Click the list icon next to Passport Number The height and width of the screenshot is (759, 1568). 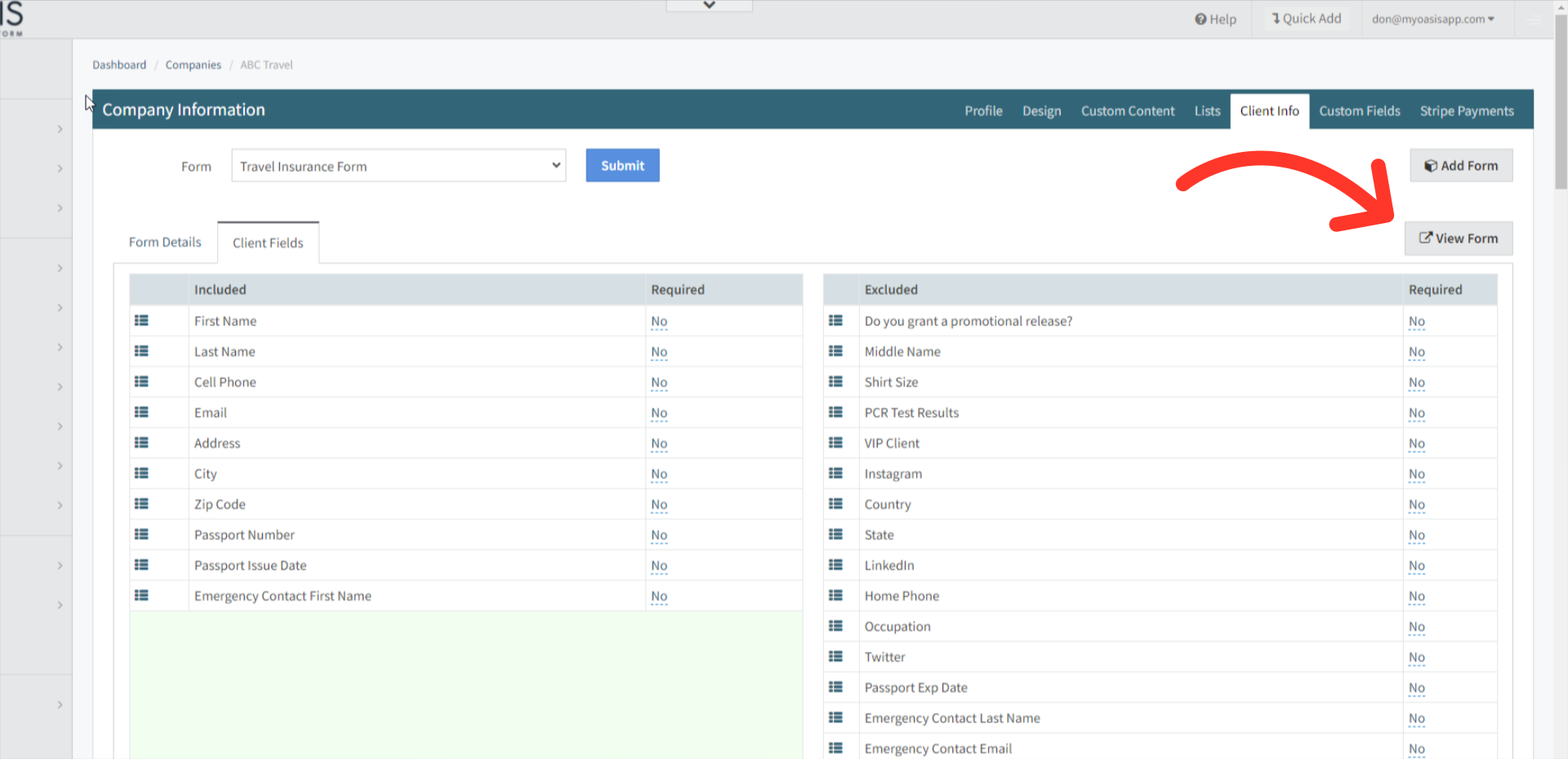pos(140,534)
